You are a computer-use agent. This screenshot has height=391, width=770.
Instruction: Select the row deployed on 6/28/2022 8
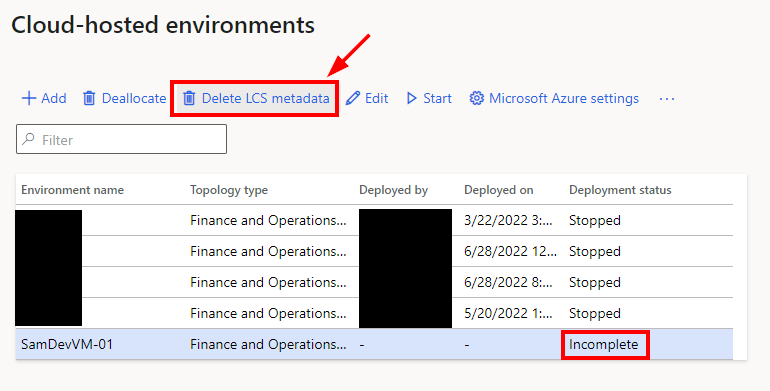point(374,282)
